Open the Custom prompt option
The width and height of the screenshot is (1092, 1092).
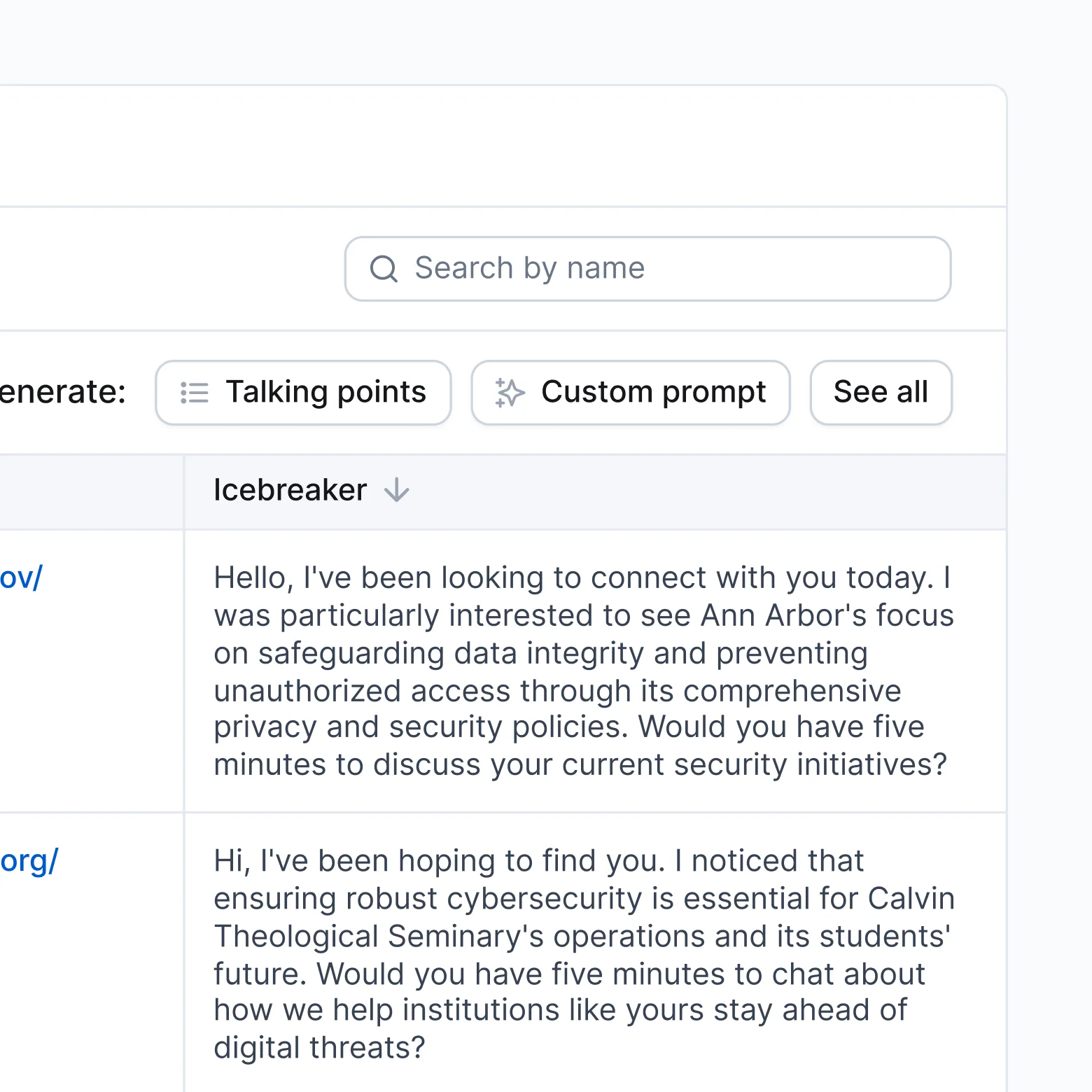click(631, 393)
